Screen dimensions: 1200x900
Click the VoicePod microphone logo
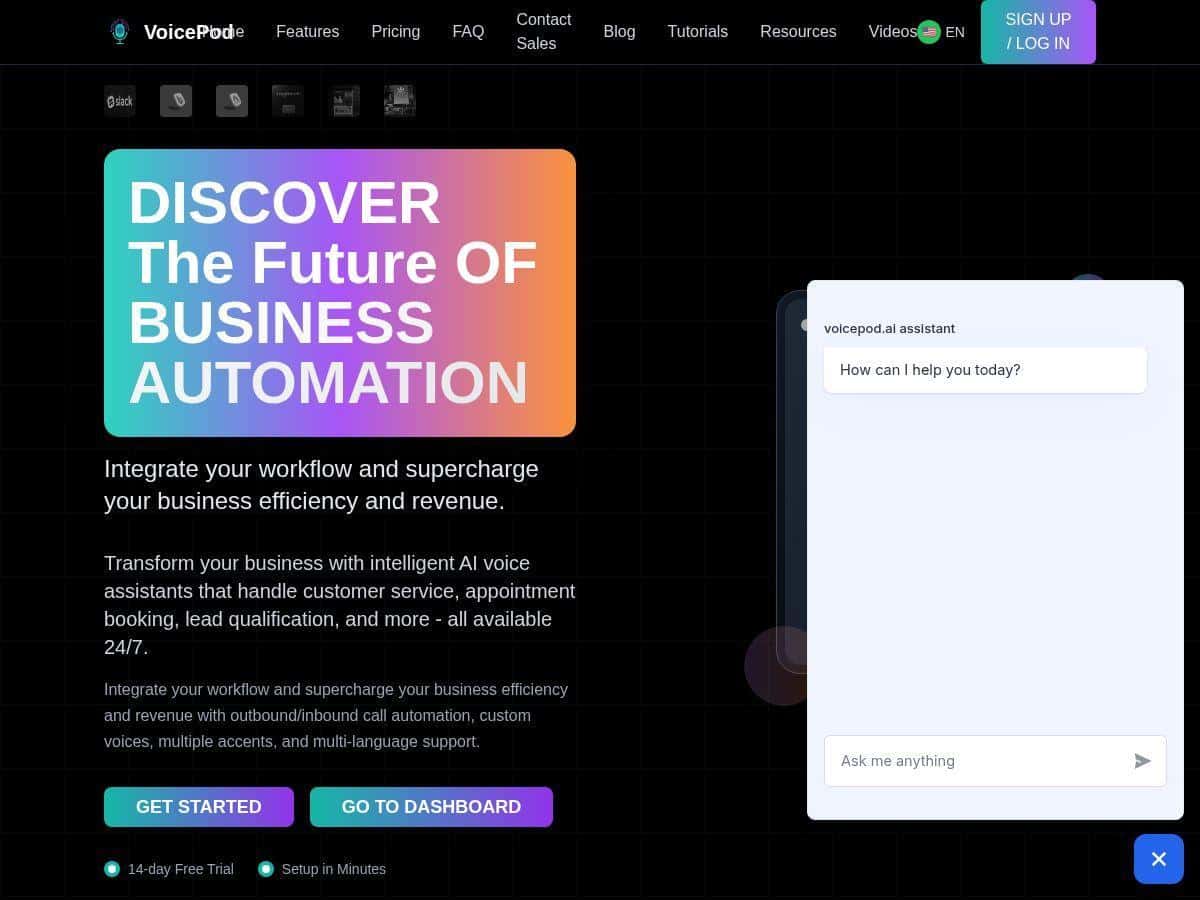120,31
